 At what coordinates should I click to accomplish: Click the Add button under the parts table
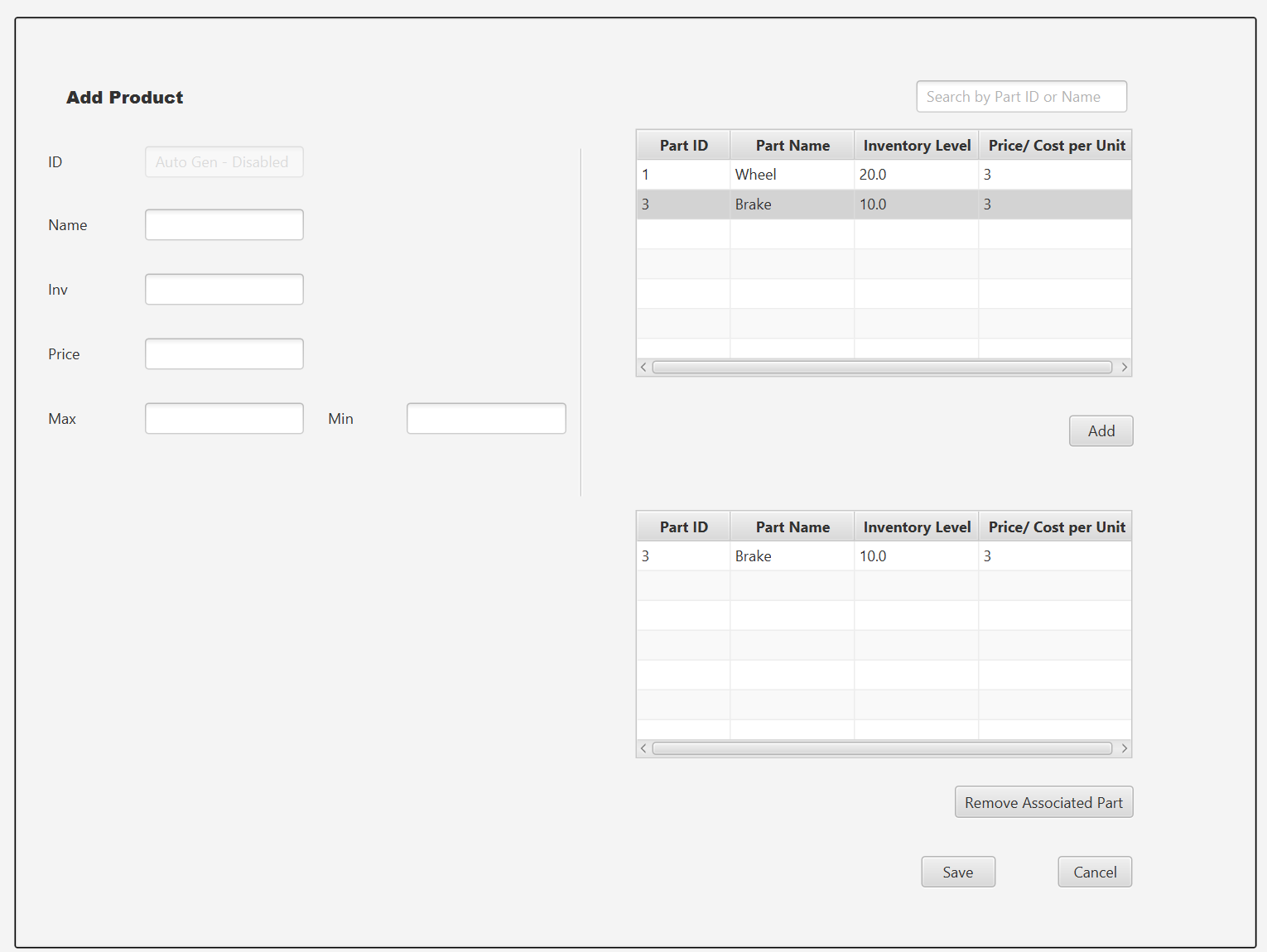[x=1101, y=431]
